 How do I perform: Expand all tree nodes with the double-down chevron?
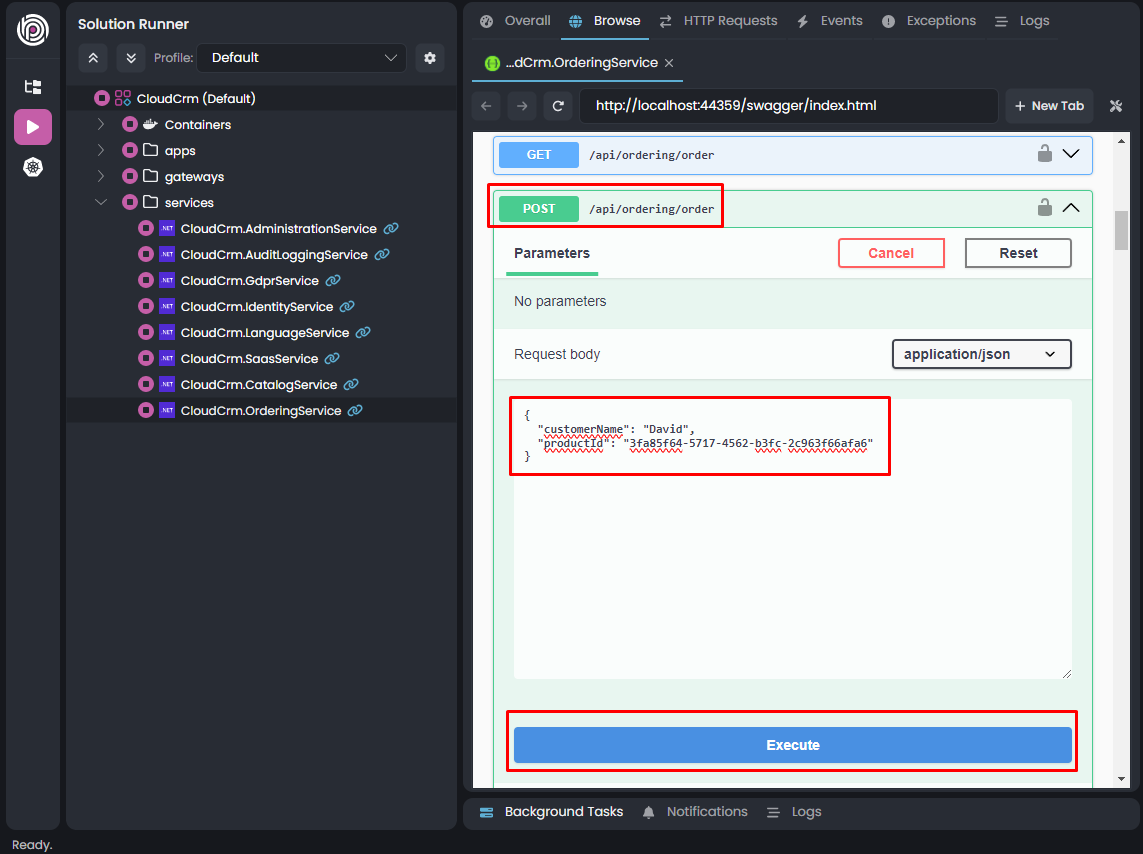coord(130,58)
